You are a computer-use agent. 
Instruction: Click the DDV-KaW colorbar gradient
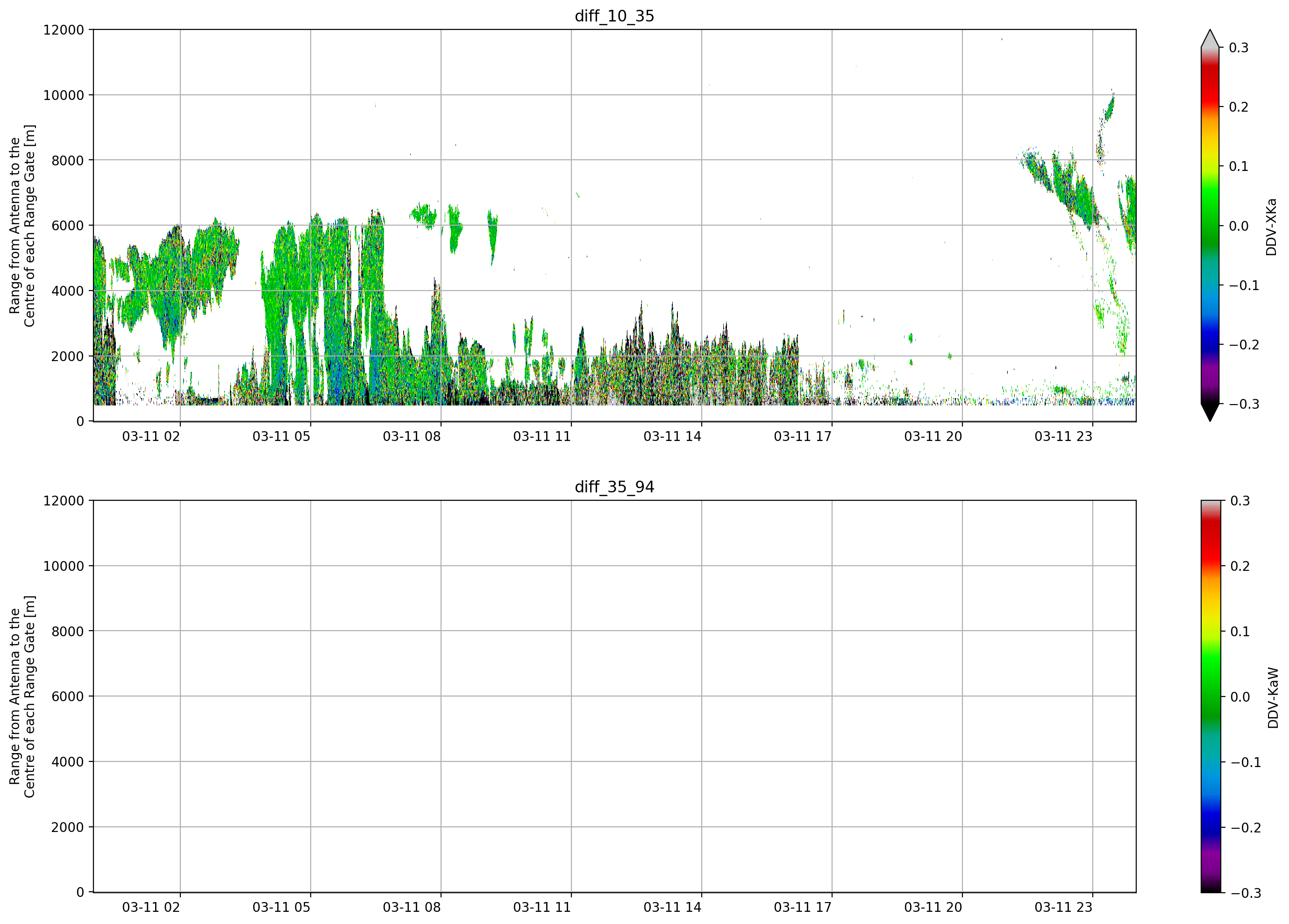point(1210,697)
